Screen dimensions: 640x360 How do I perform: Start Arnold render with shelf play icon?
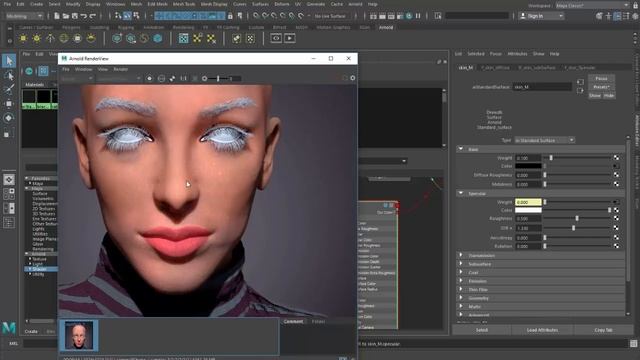tap(290, 38)
